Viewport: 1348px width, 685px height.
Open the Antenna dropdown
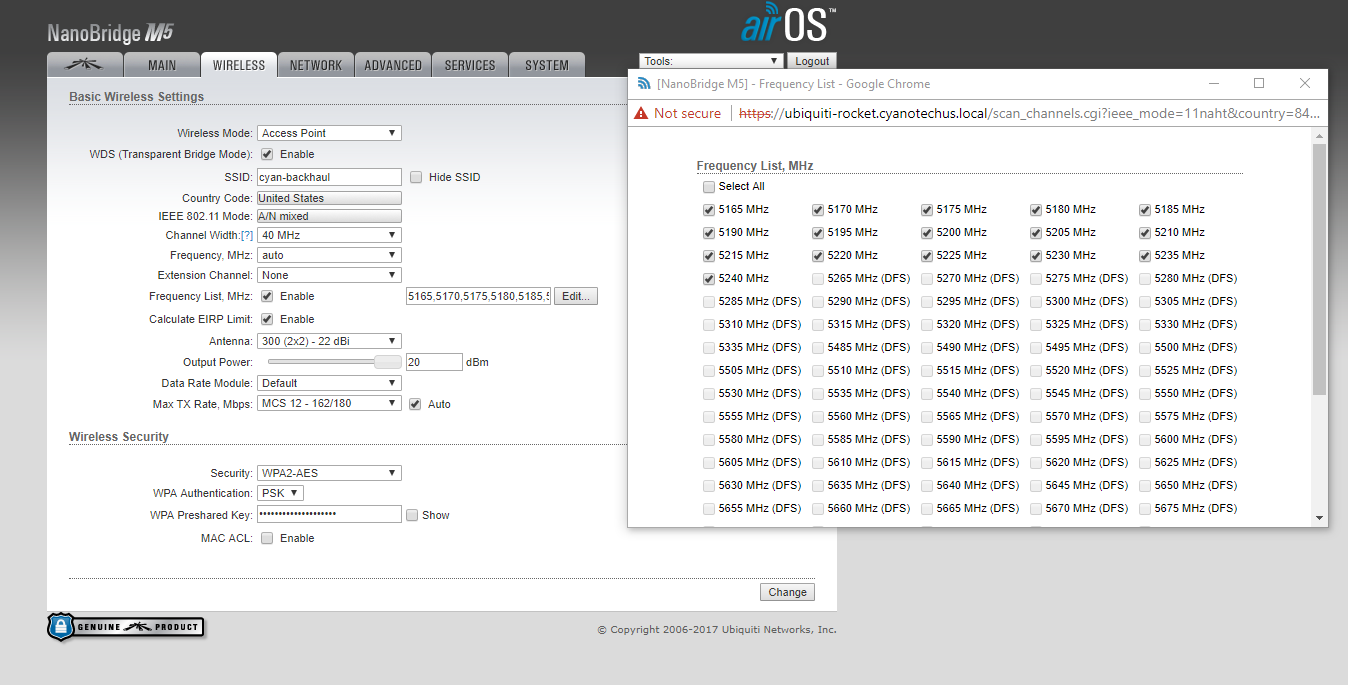(329, 341)
